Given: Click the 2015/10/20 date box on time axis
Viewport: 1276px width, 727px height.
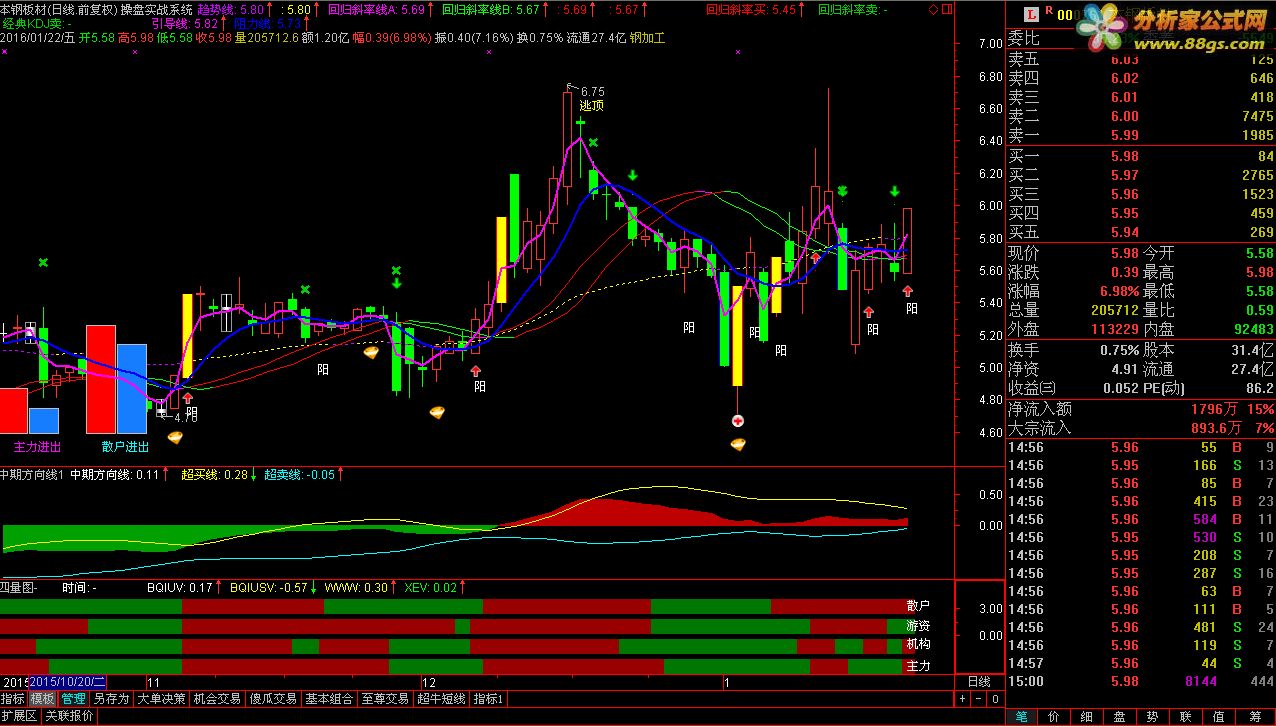Looking at the screenshot, I should pyautogui.click(x=68, y=682).
